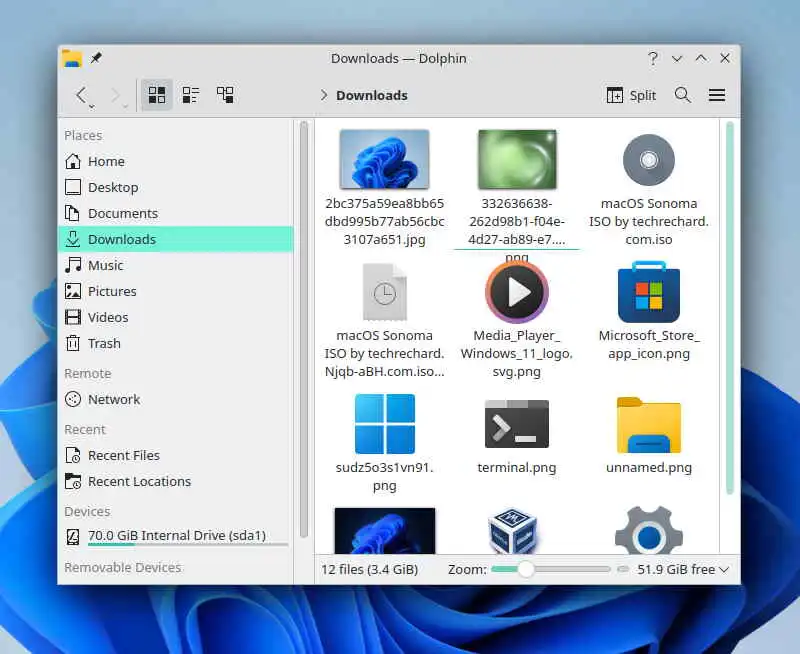Open Home in Places
Viewport: 800px width, 654px height.
[x=176, y=161]
